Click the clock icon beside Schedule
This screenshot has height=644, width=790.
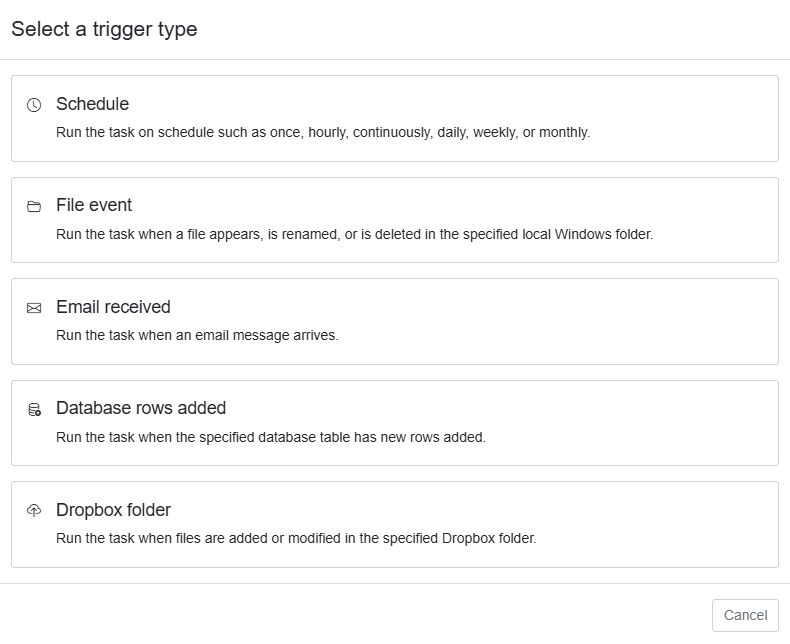pyautogui.click(x=34, y=105)
